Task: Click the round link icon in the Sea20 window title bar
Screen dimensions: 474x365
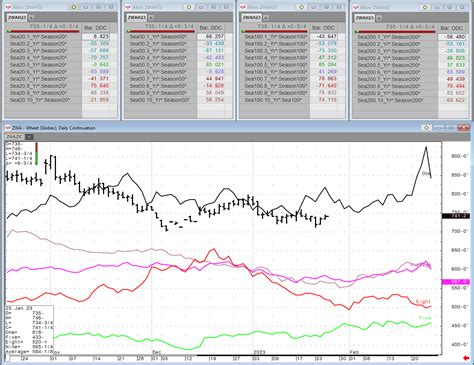Action: tap(74, 7)
